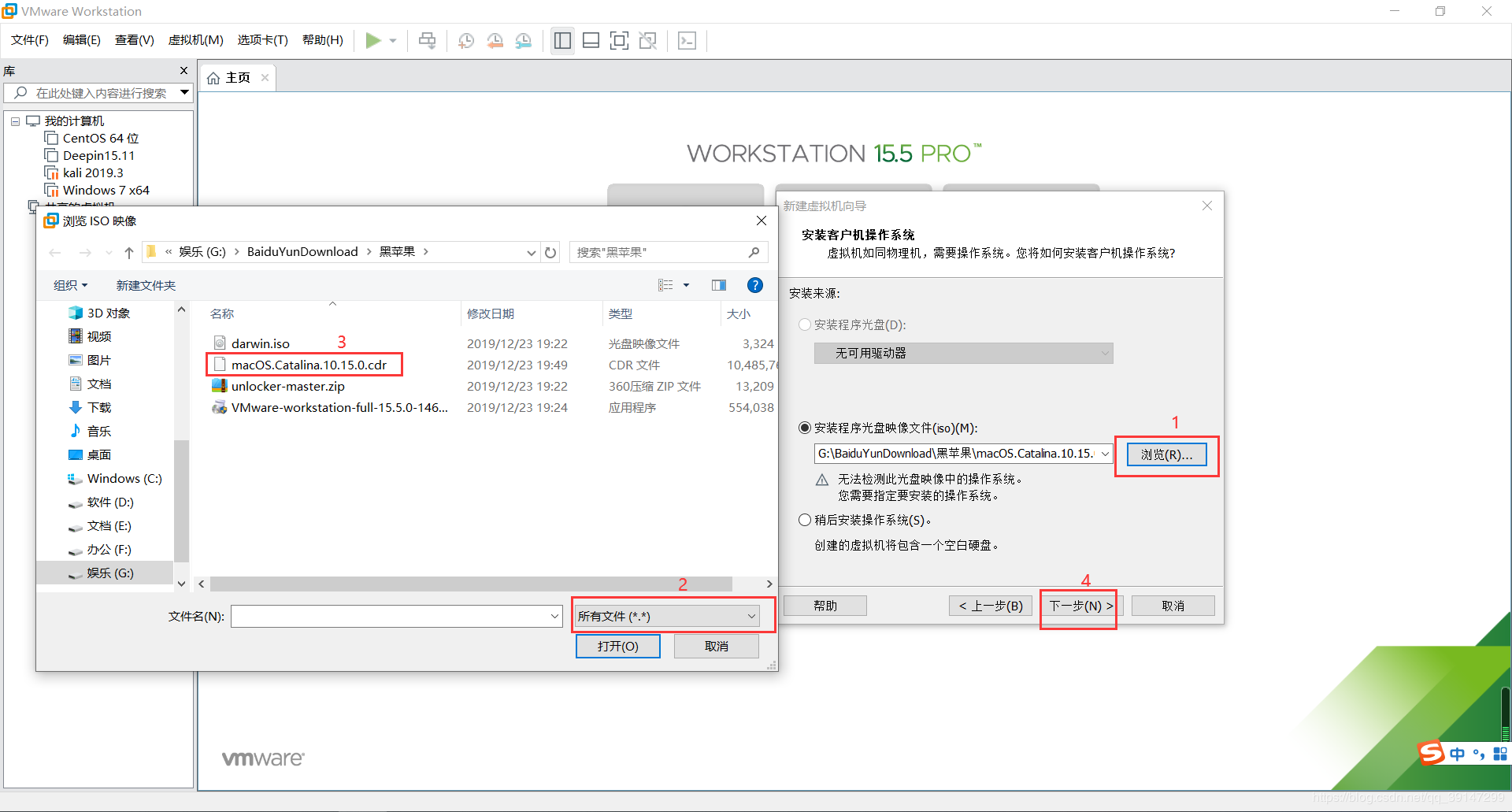Open the Snapshot Manager
The width and height of the screenshot is (1512, 812).
click(524, 40)
